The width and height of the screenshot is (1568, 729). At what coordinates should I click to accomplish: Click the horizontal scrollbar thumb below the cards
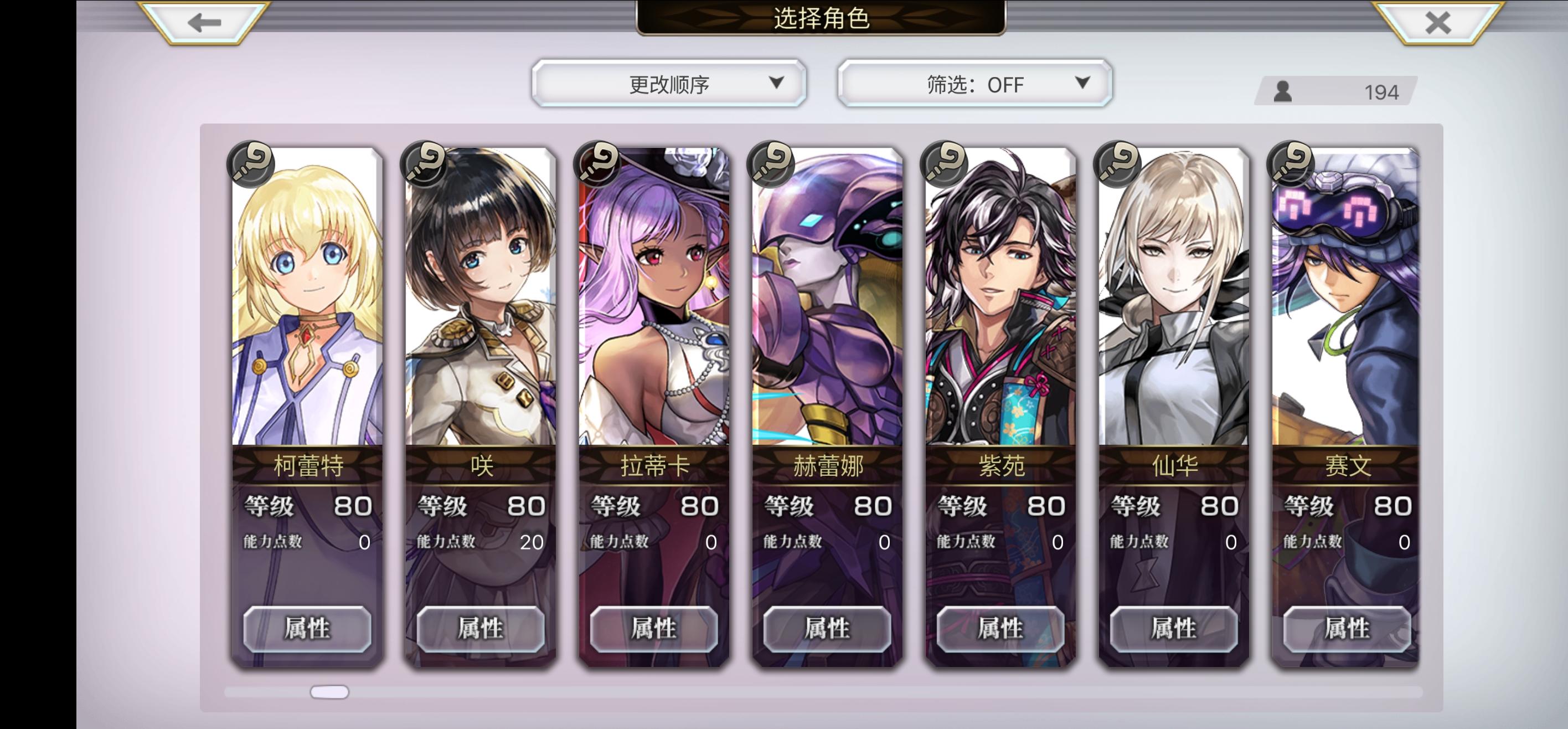point(329,692)
